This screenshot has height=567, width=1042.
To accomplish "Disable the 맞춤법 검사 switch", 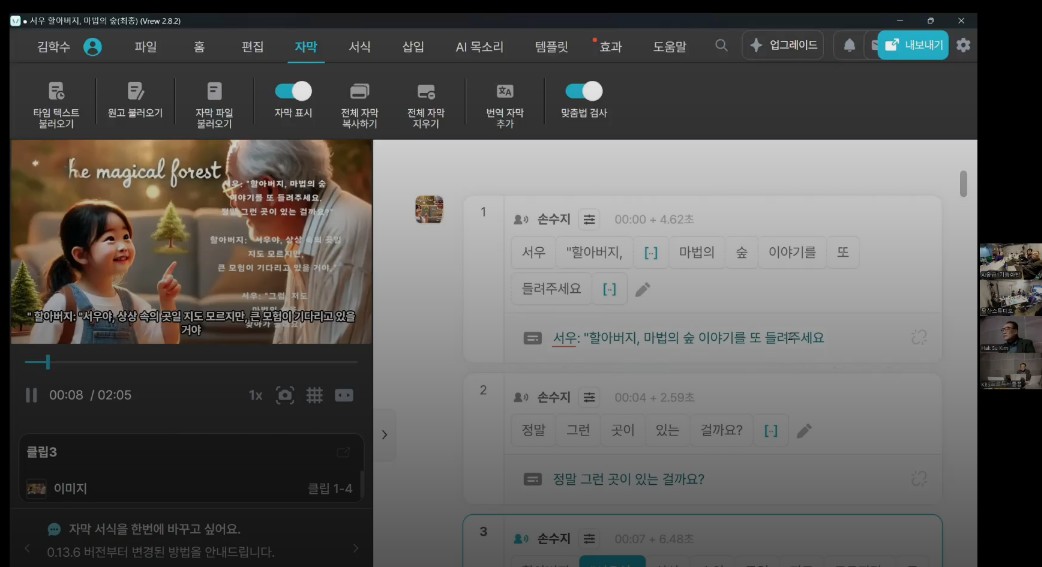I will (584, 91).
